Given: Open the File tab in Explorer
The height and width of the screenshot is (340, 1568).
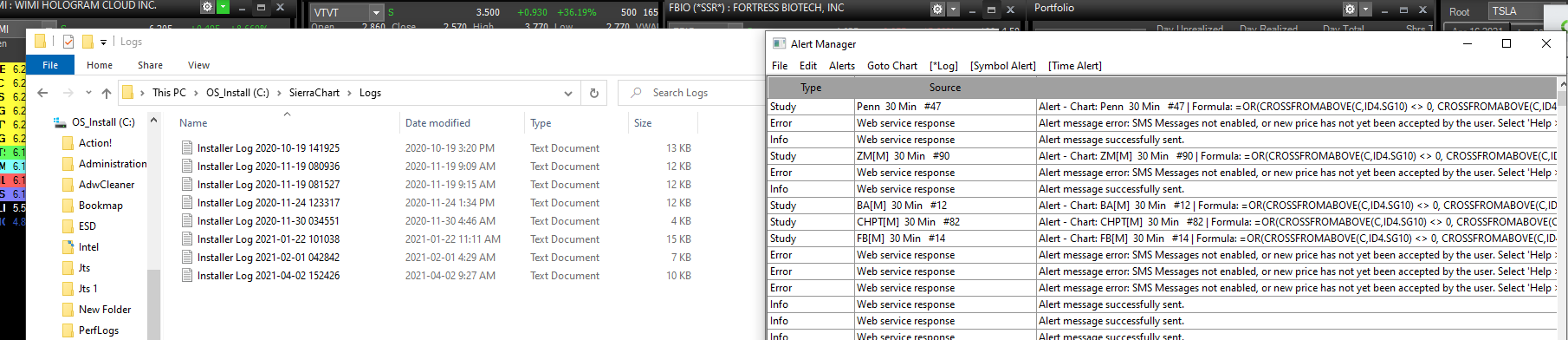Looking at the screenshot, I should pos(50,65).
